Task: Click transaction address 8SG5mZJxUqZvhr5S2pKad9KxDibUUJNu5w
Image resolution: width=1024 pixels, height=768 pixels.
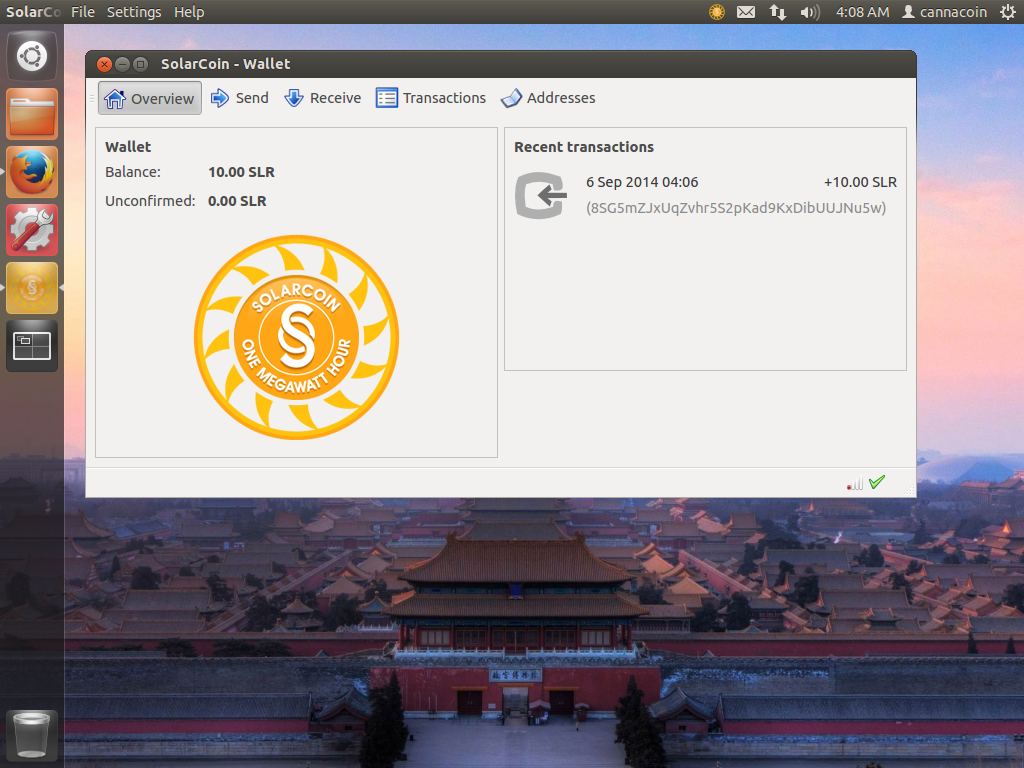Action: click(736, 208)
